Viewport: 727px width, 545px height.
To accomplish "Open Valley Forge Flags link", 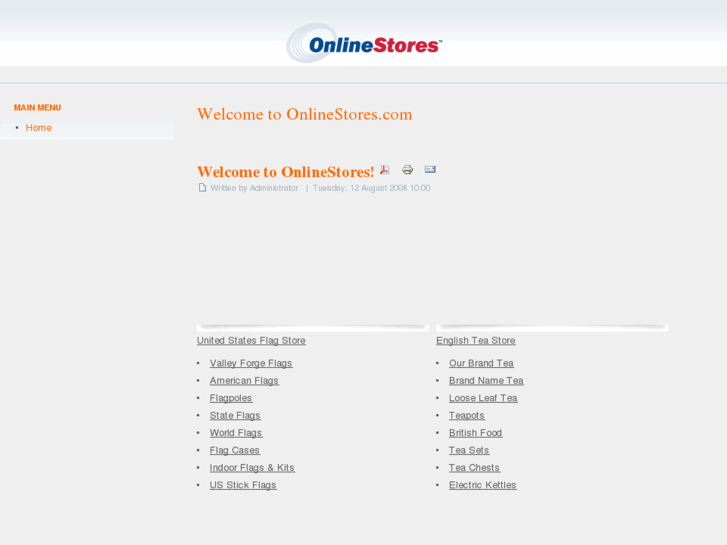I will point(251,363).
